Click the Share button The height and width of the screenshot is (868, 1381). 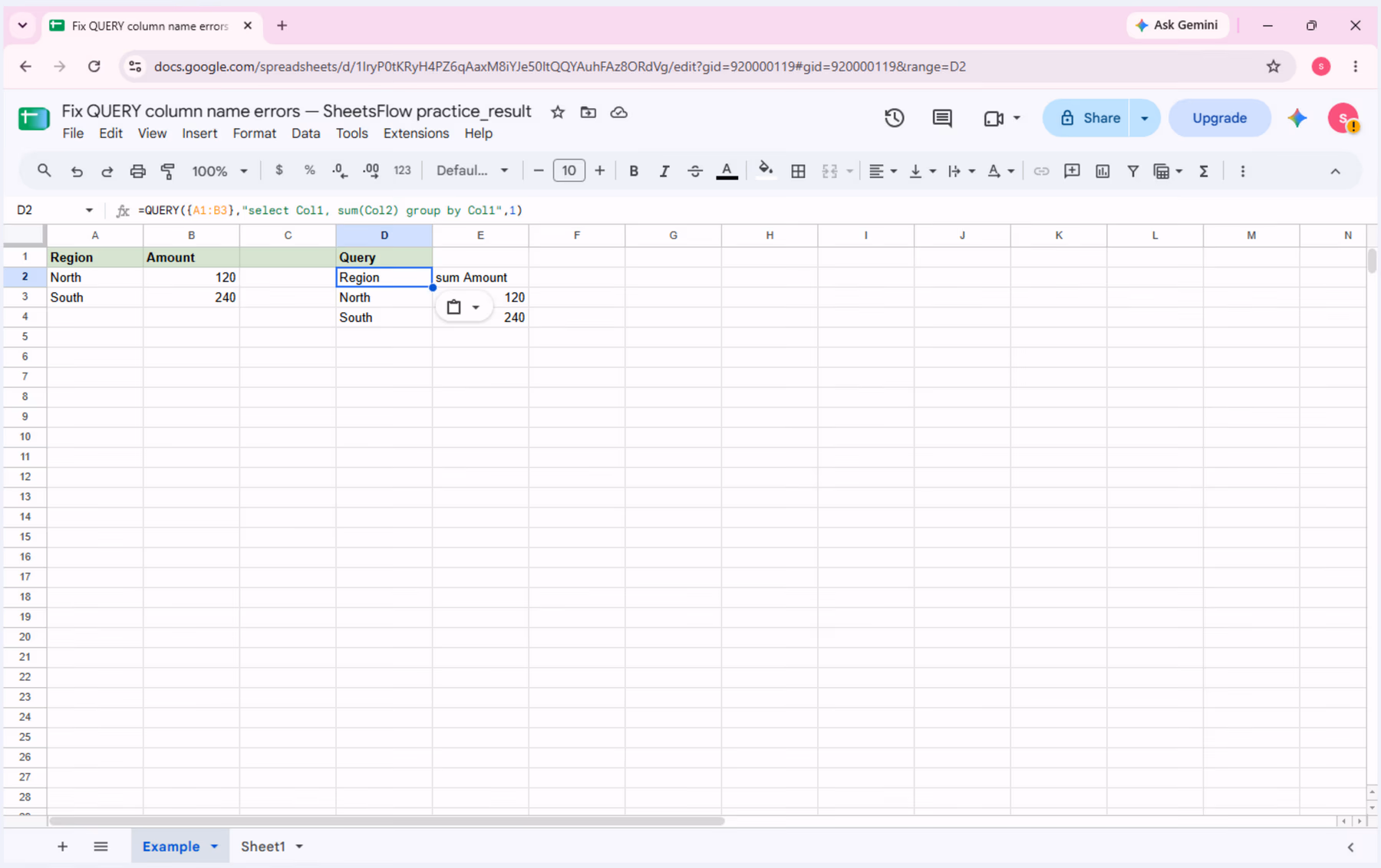click(1086, 118)
